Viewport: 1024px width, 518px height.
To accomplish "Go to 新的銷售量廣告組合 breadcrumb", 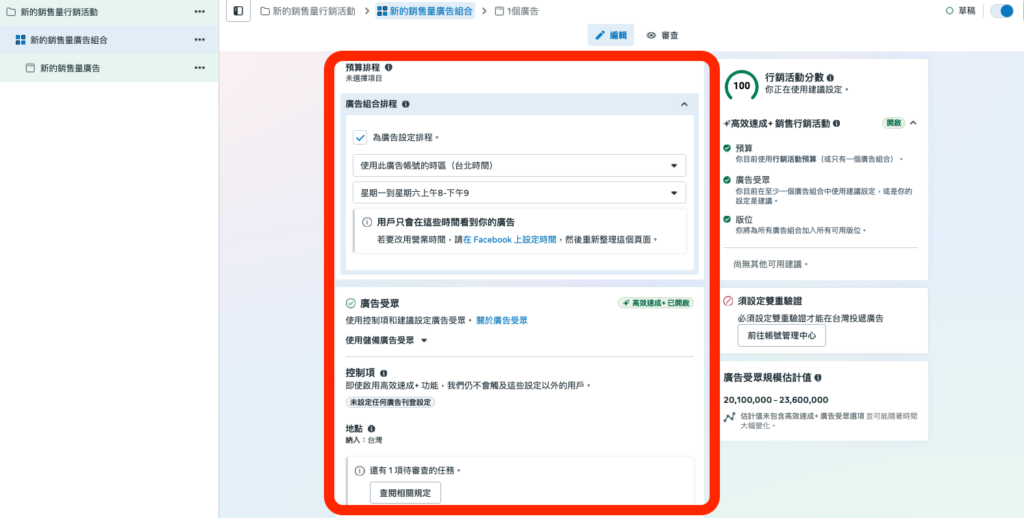I will coord(425,11).
